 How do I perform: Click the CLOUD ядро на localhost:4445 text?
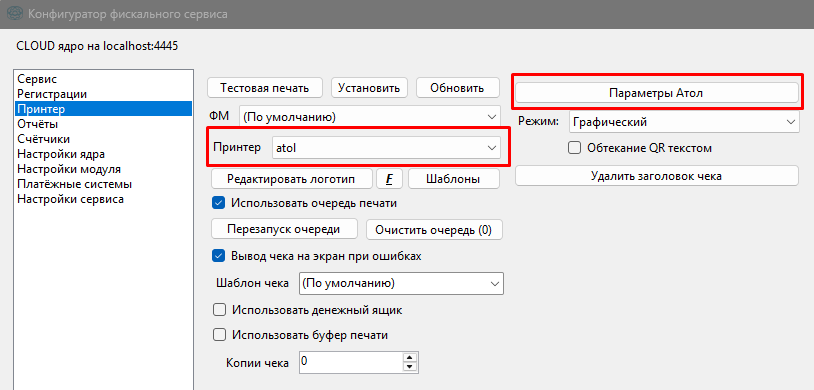click(98, 46)
